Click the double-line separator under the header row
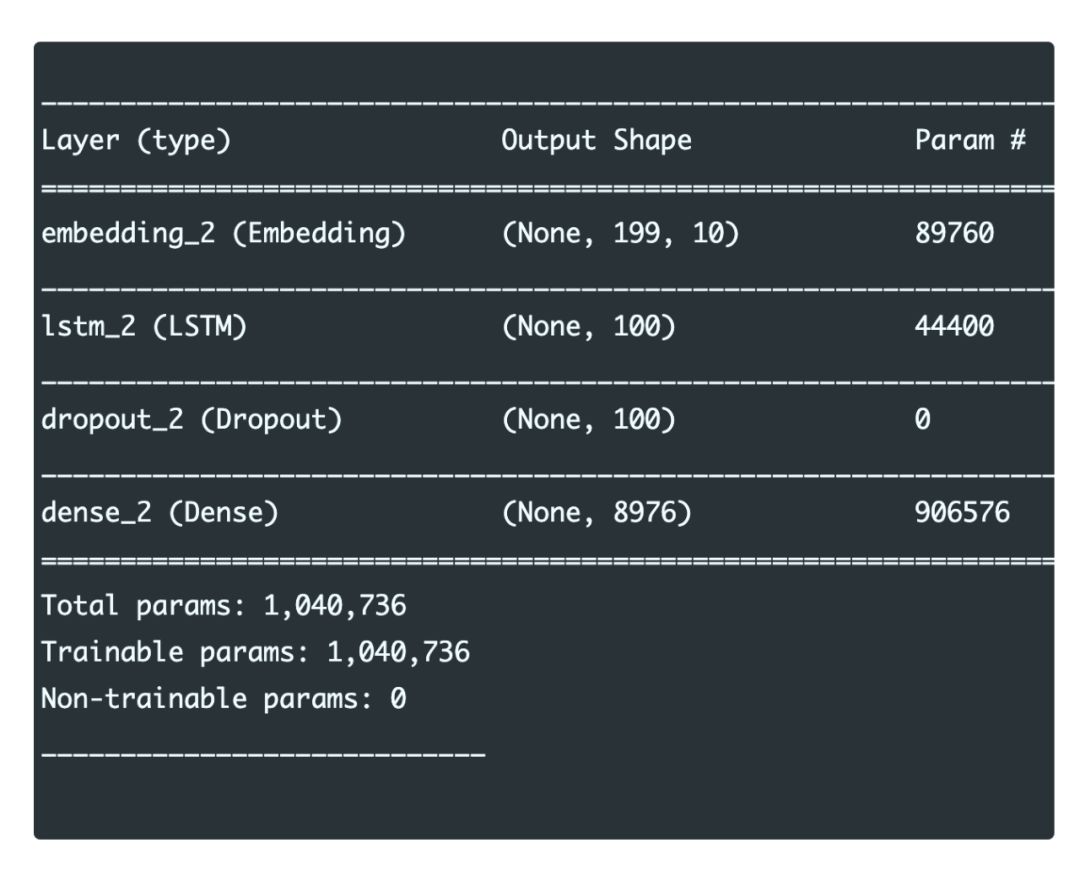 pyautogui.click(x=546, y=187)
